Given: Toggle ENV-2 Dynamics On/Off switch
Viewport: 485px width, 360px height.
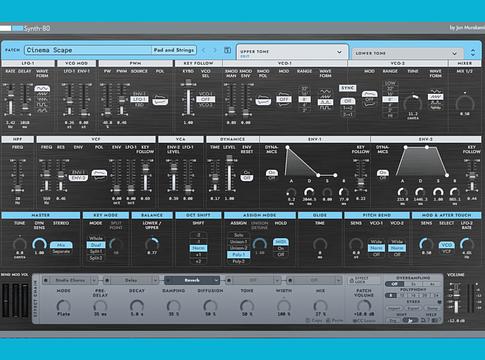Looking at the screenshot, I should pyautogui.click(x=383, y=175).
